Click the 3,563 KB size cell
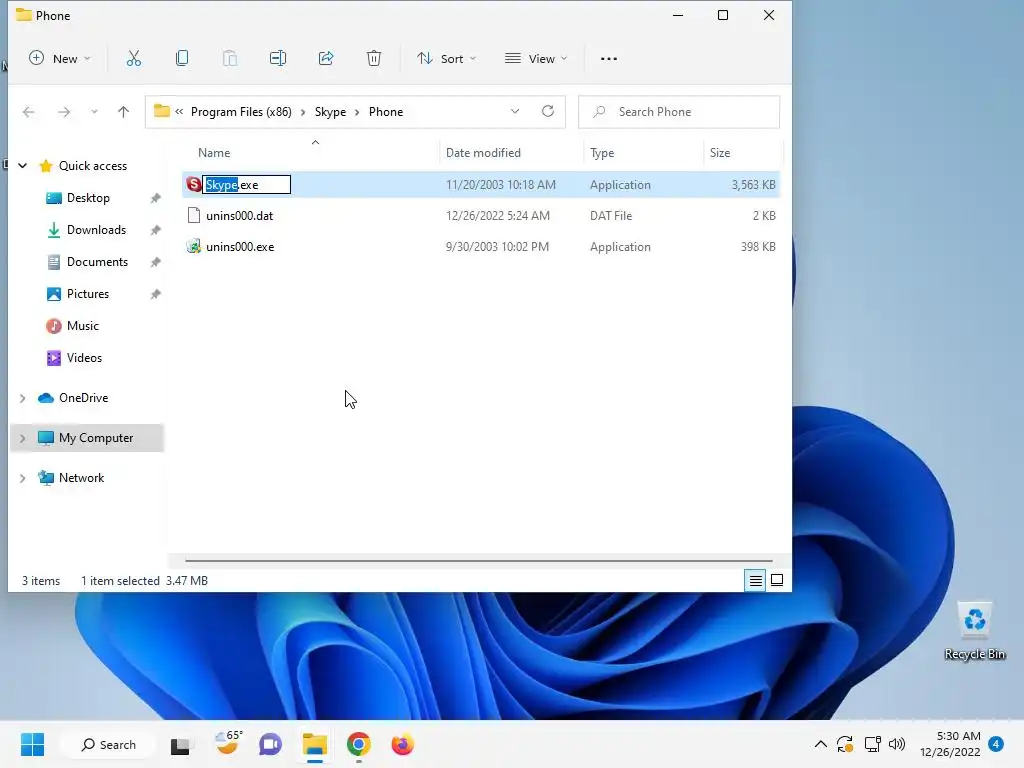The image size is (1024, 768). 754,185
